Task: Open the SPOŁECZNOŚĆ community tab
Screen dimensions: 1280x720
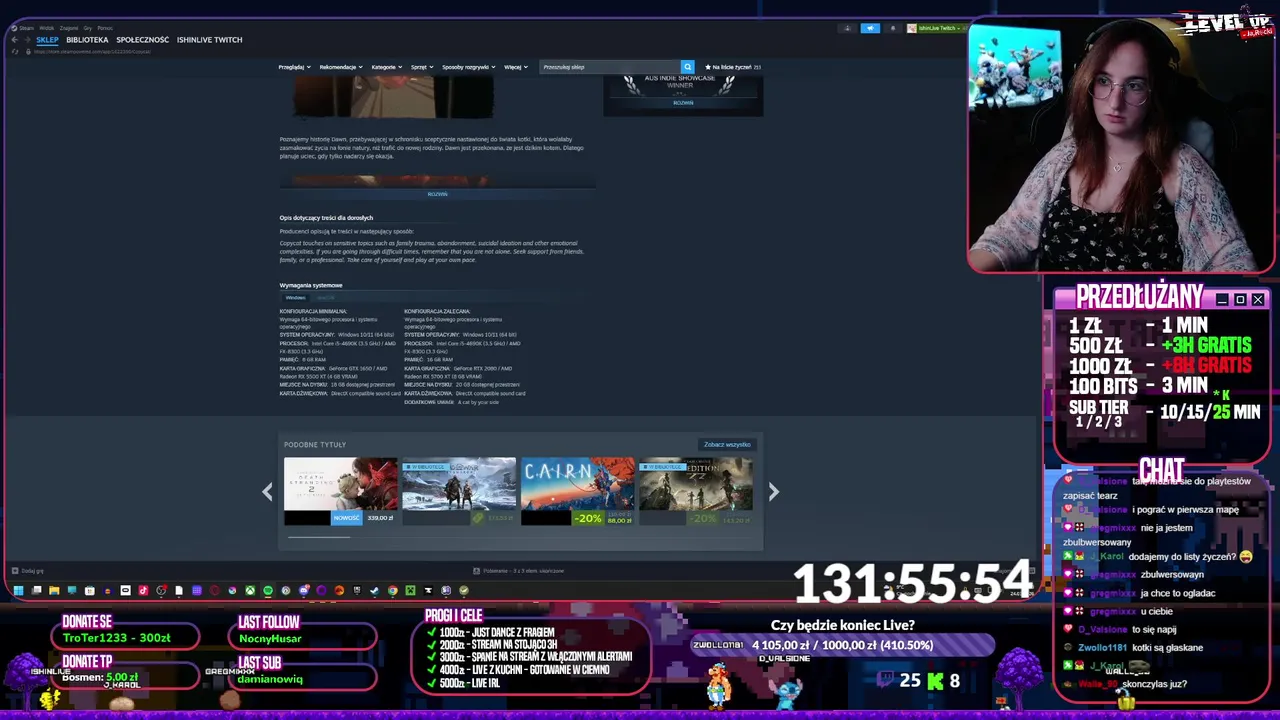Action: point(142,40)
